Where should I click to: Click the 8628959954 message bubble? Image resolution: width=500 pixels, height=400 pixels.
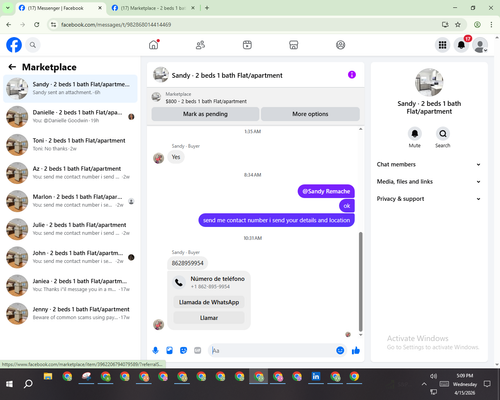pos(187,263)
